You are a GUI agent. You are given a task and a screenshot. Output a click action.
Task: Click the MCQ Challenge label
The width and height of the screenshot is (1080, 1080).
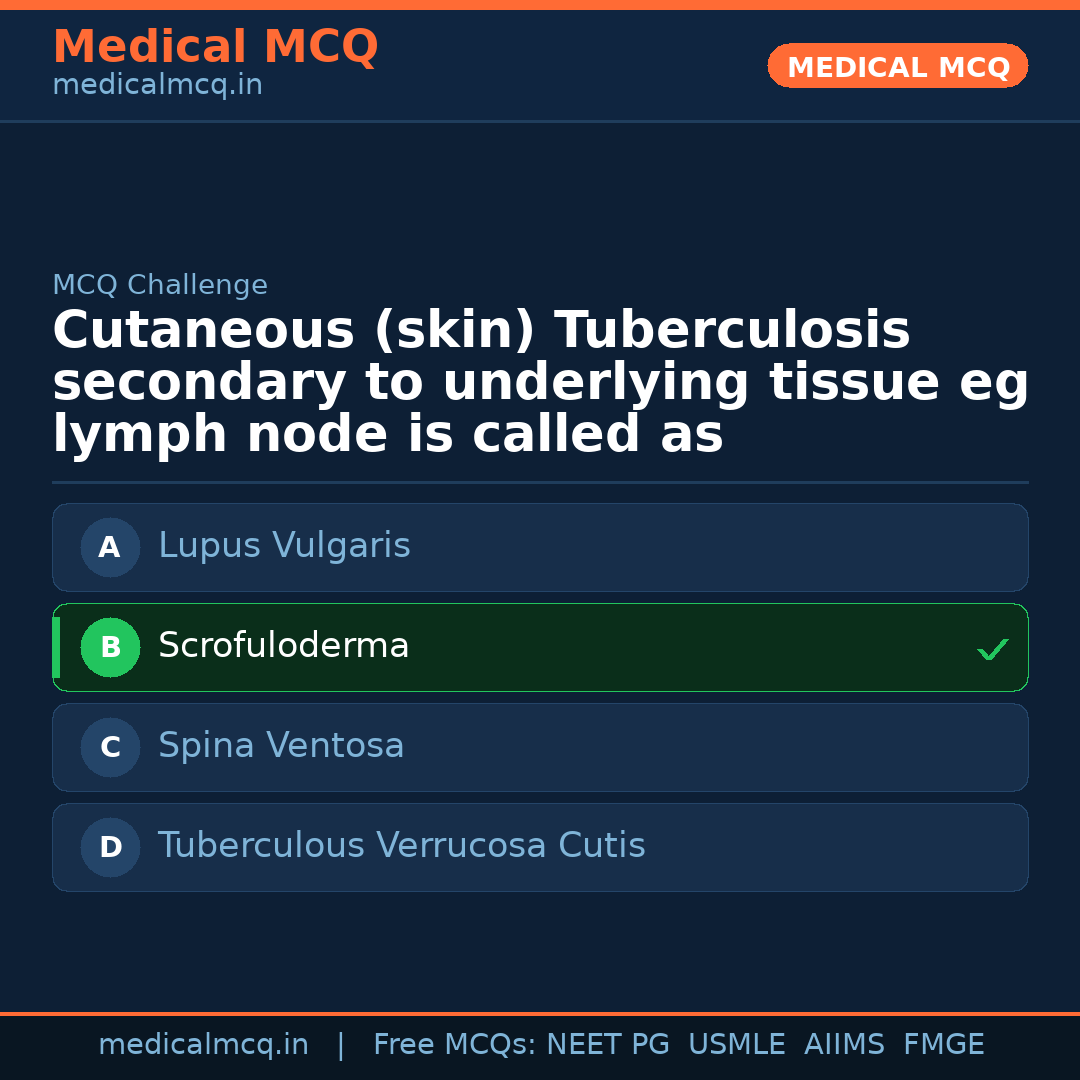(x=160, y=285)
